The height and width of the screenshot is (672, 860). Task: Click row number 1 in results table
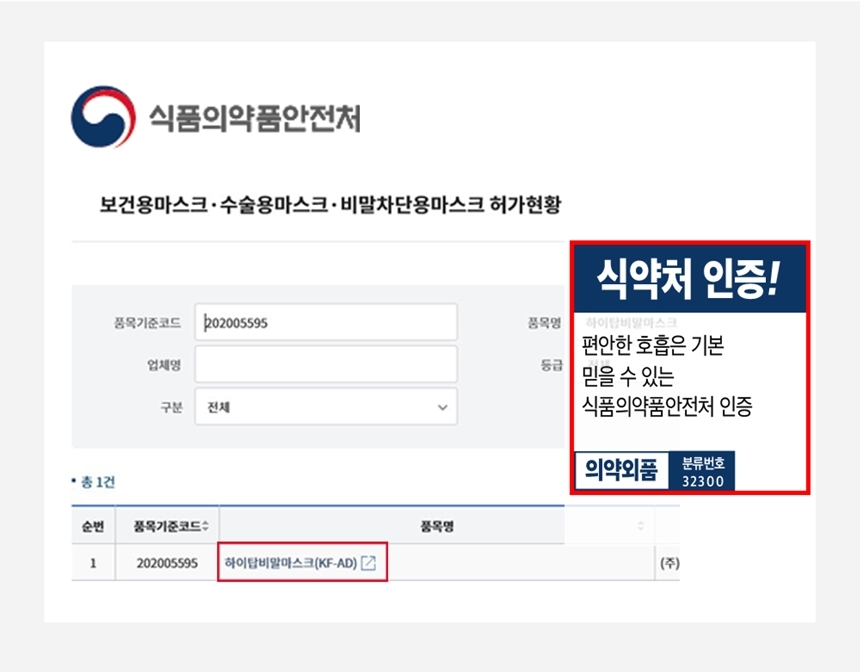tap(93, 563)
